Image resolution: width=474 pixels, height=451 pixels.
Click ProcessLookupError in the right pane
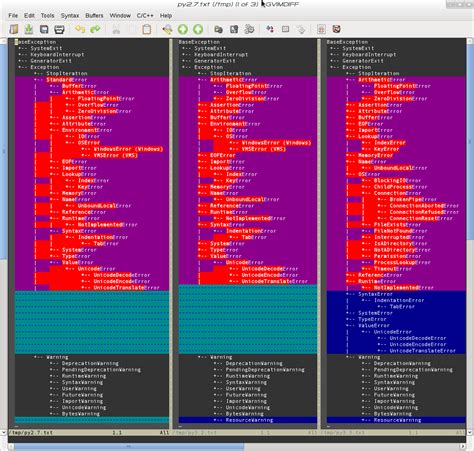tap(402, 263)
